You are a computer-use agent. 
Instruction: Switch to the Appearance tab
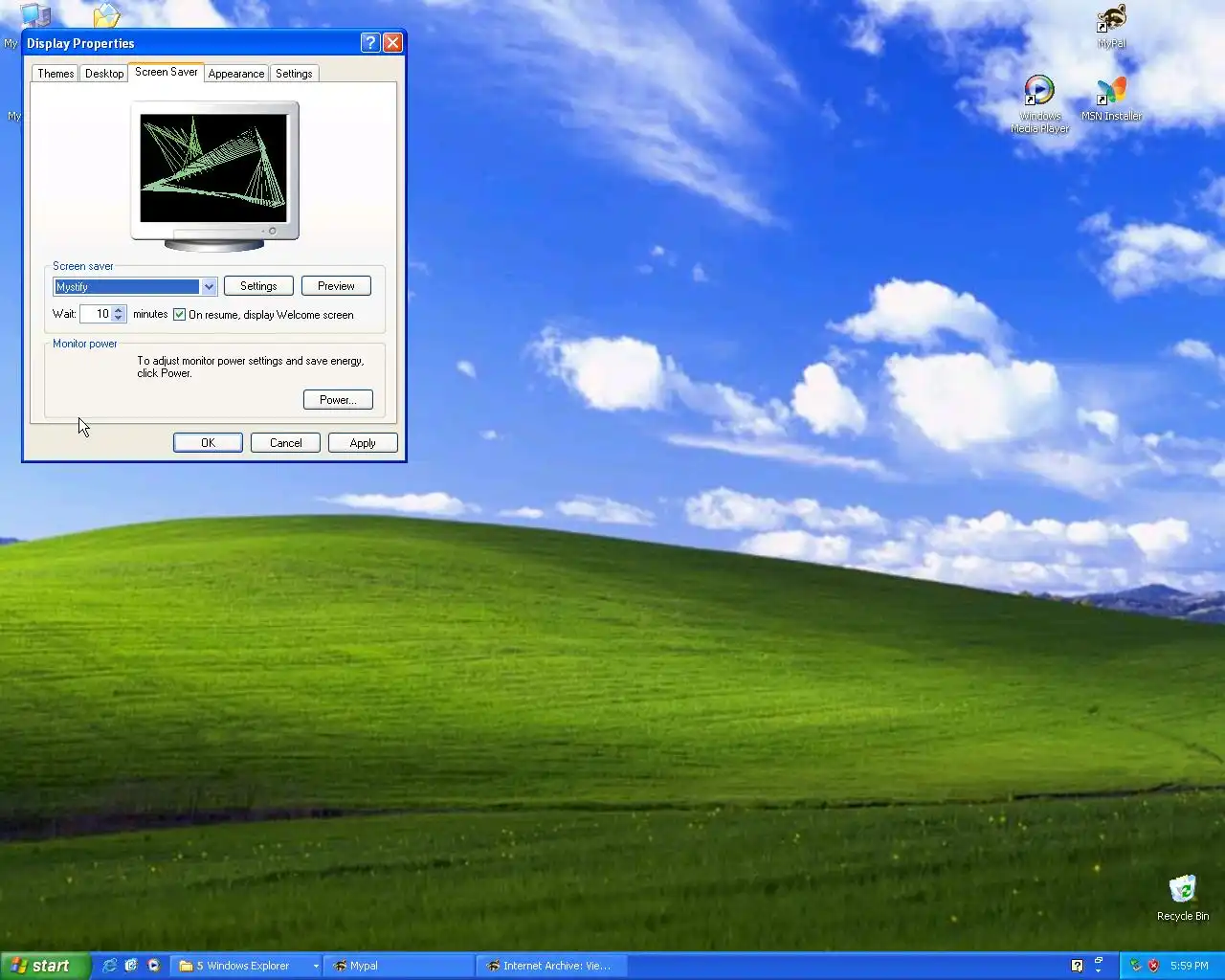(x=236, y=74)
